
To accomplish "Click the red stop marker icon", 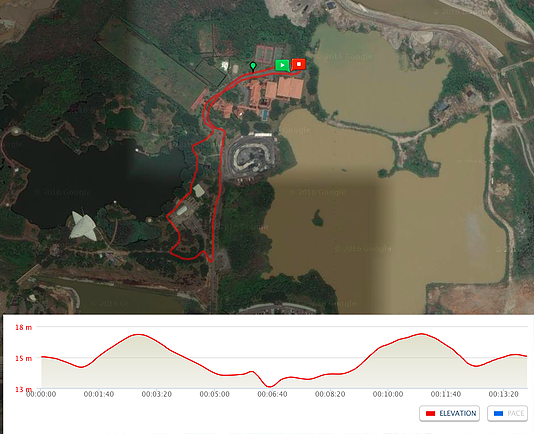I will click(x=299, y=64).
